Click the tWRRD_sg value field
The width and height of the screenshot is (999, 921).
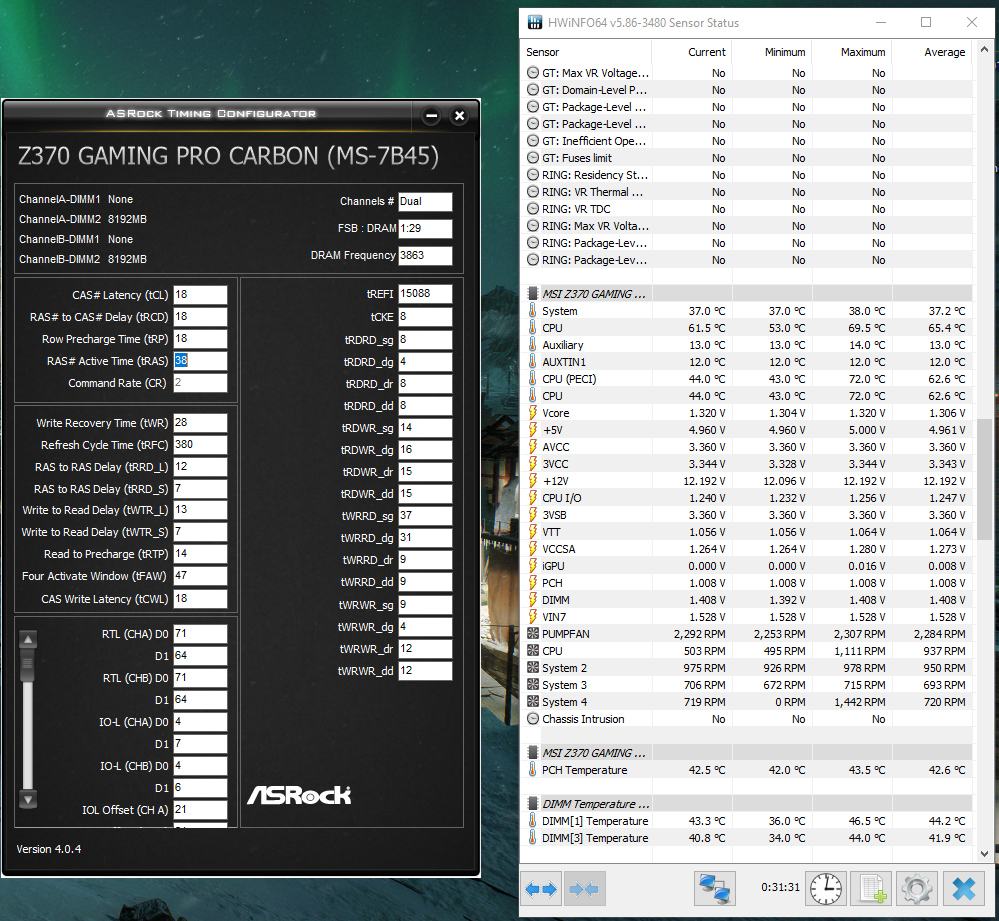coord(426,515)
